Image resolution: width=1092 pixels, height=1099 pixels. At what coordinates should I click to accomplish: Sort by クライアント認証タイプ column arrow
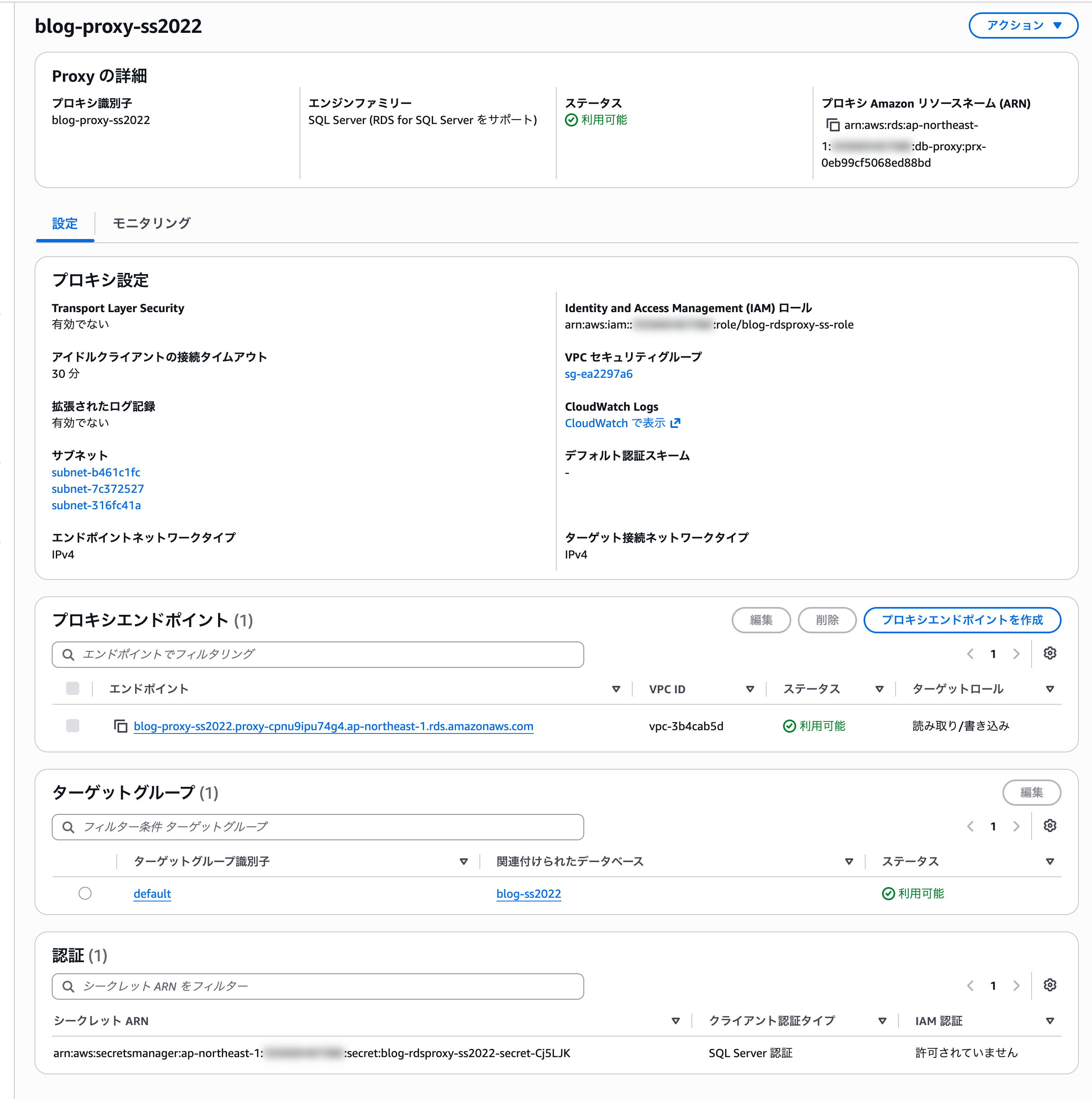click(882, 1021)
